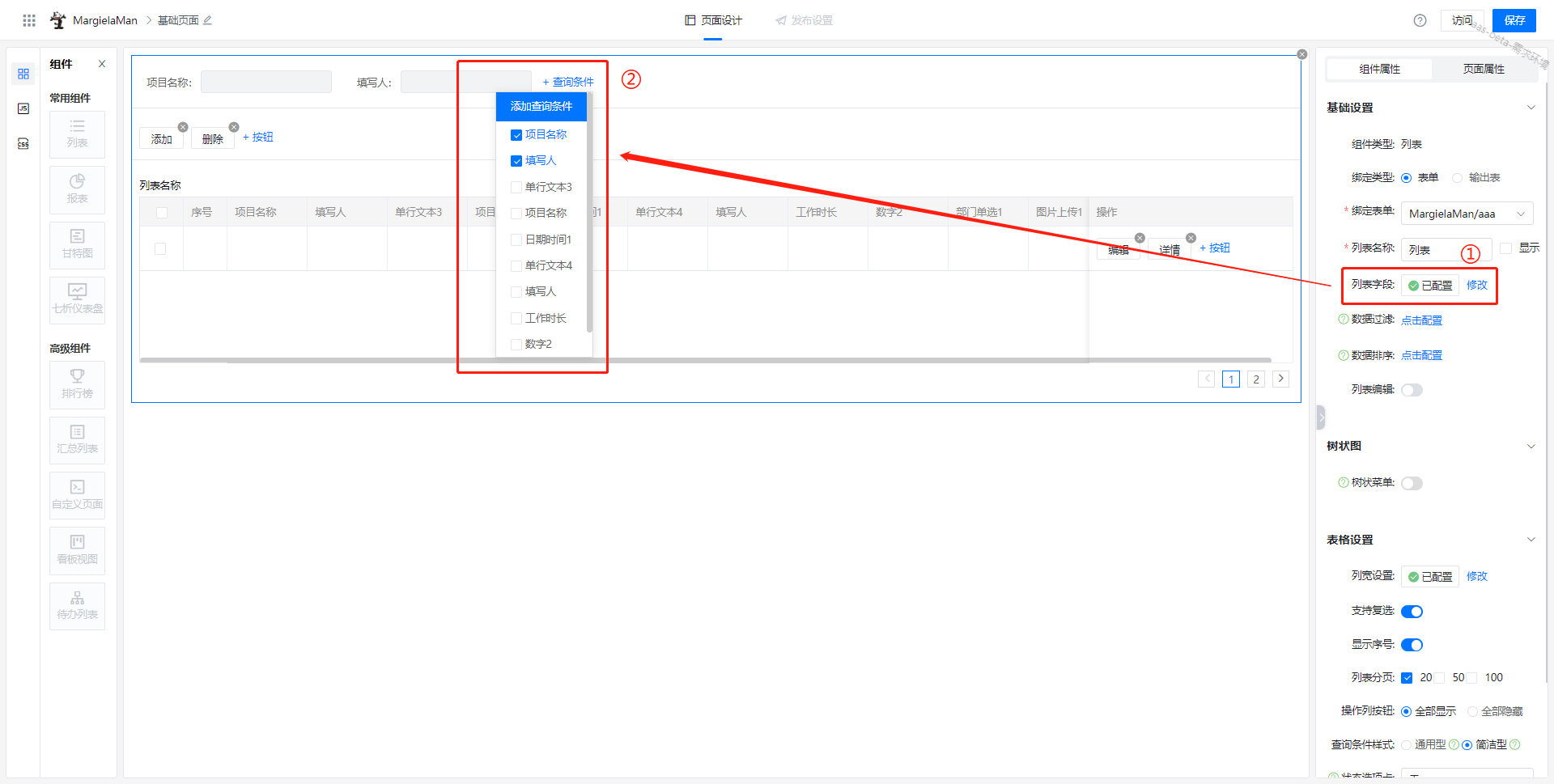Click the 项目名称 search input field

click(266, 82)
